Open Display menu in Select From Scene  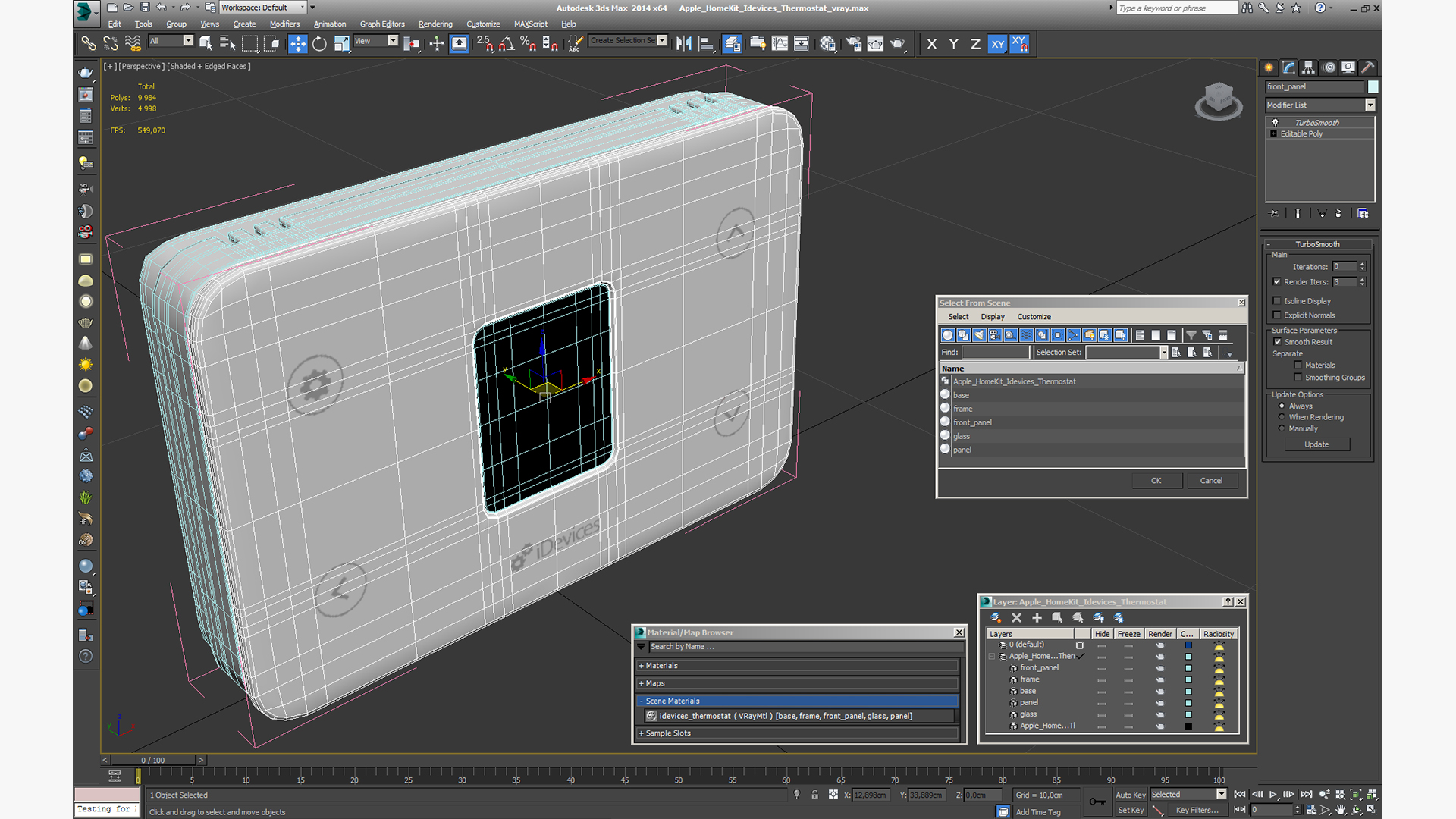pyautogui.click(x=992, y=317)
